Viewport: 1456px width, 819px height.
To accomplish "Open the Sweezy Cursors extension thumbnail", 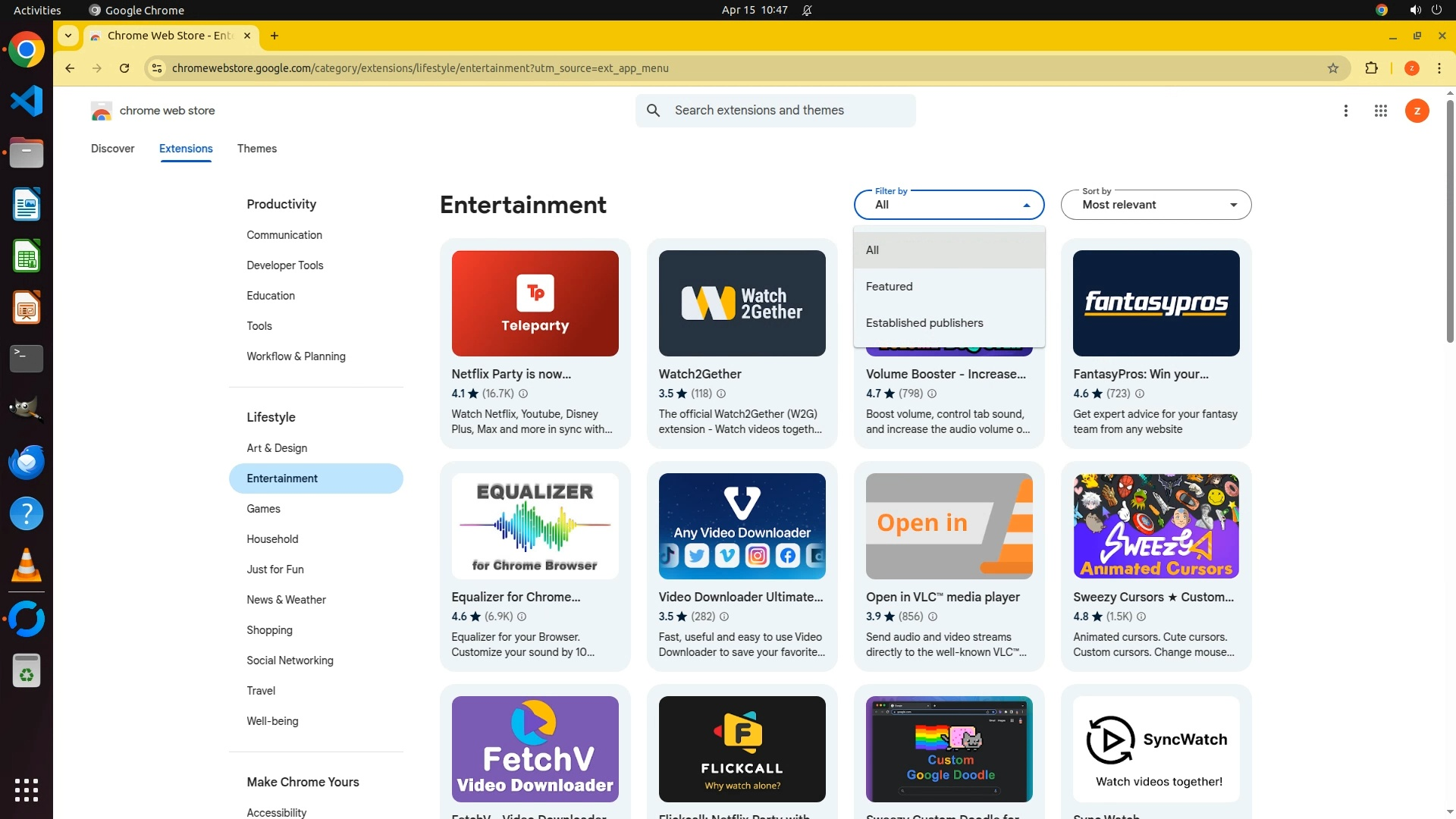I will [1156, 526].
